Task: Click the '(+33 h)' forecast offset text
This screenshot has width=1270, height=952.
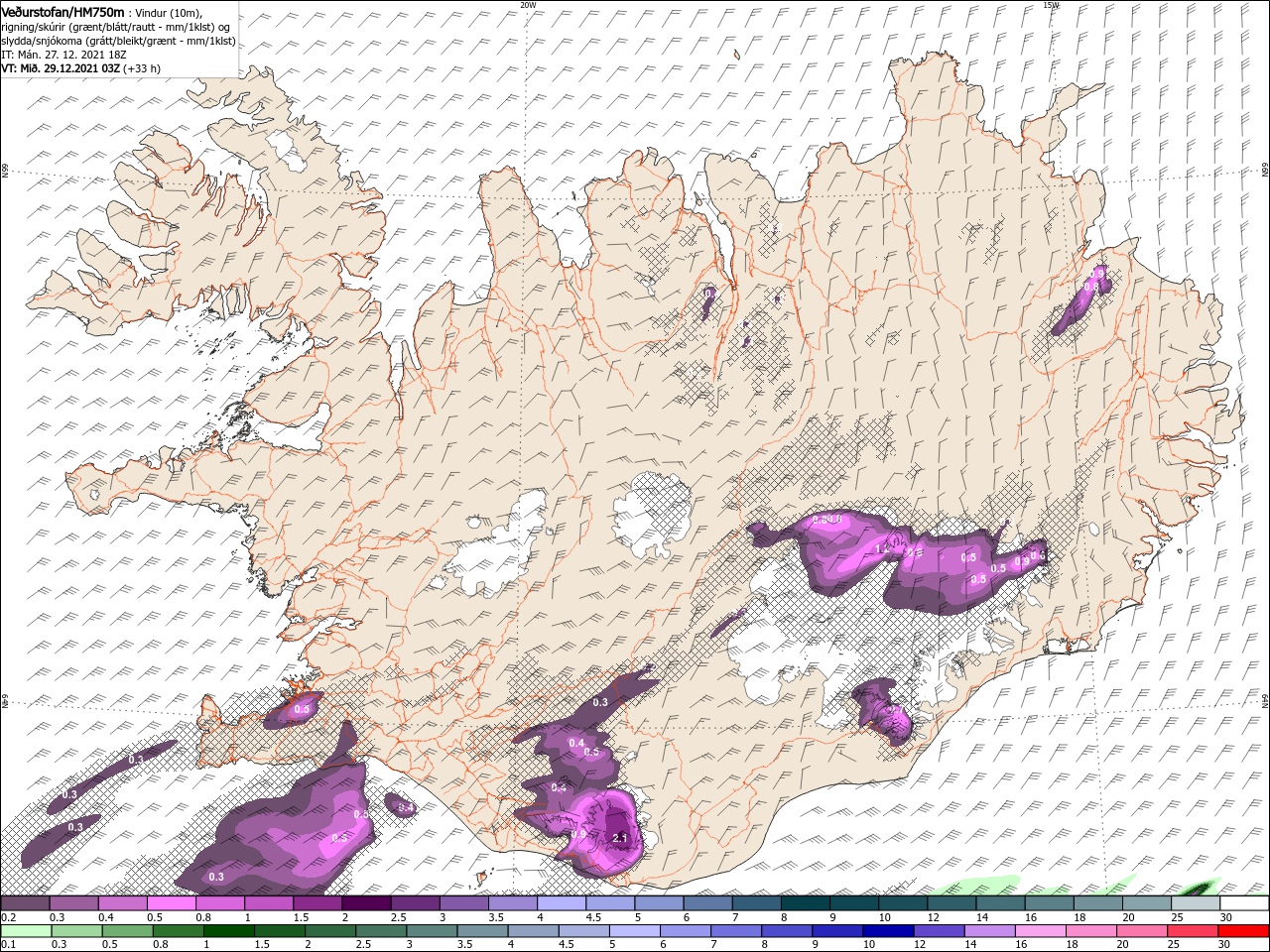Action: (x=143, y=68)
